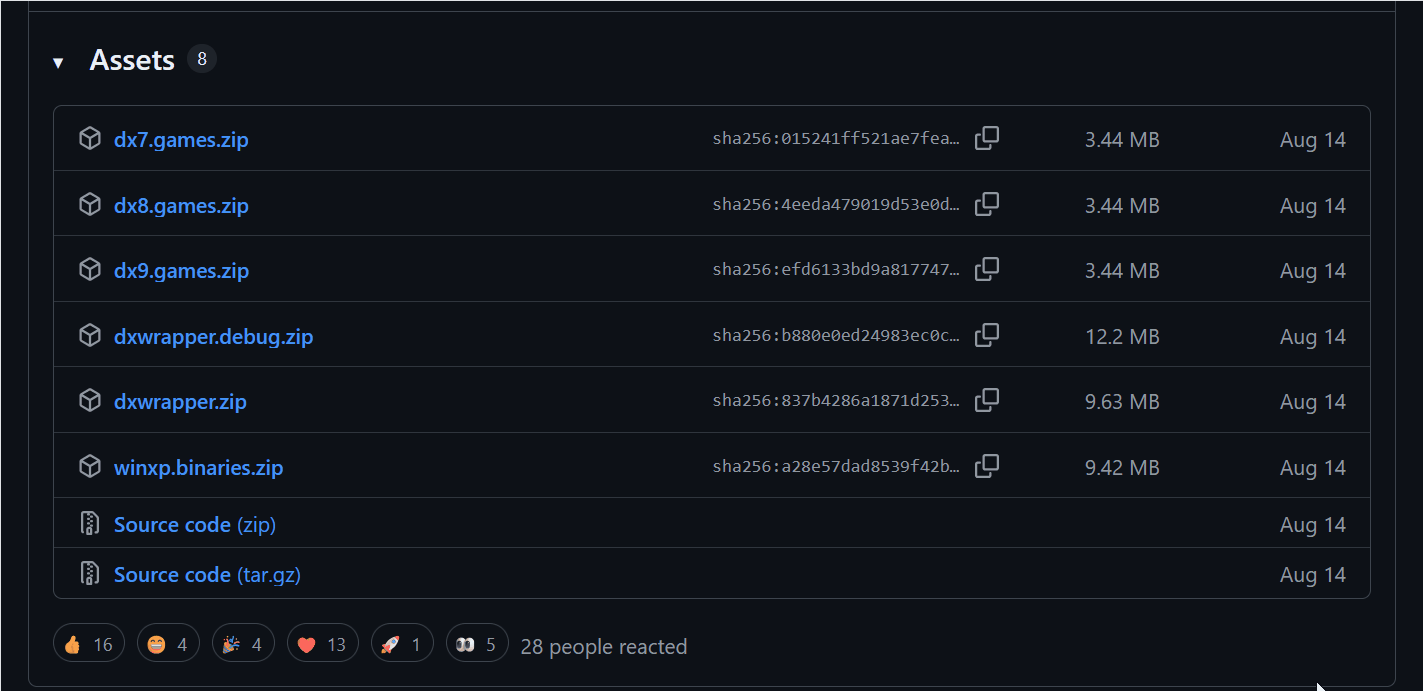The width and height of the screenshot is (1423, 691).
Task: Toggle the laughing smiley reaction
Action: click(x=167, y=644)
